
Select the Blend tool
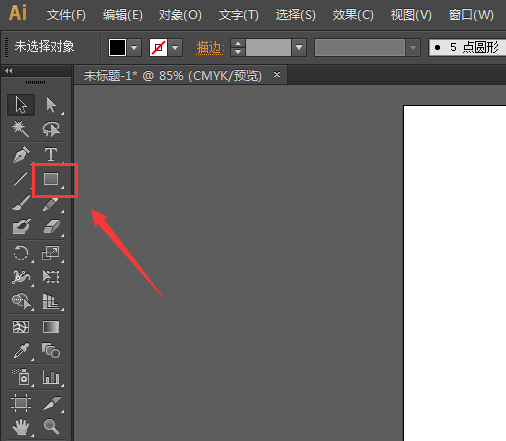point(51,351)
